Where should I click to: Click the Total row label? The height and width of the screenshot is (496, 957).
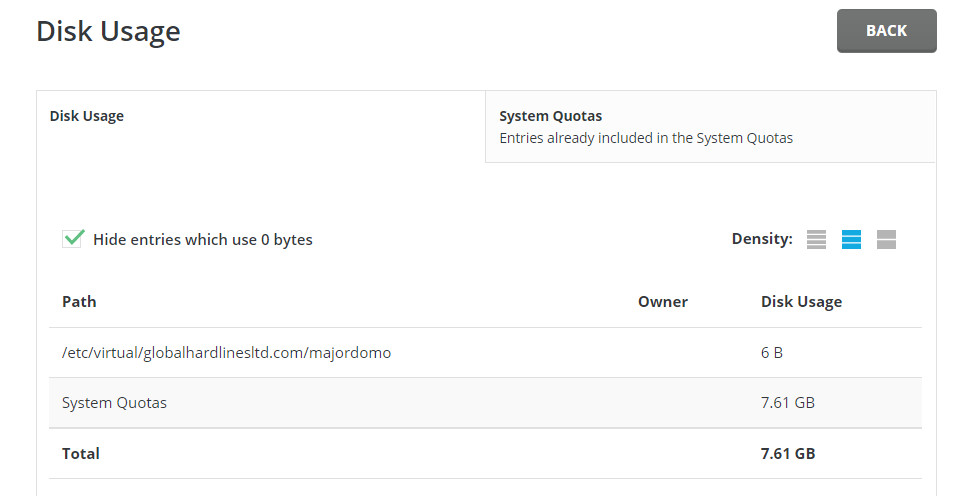pyautogui.click(x=81, y=453)
